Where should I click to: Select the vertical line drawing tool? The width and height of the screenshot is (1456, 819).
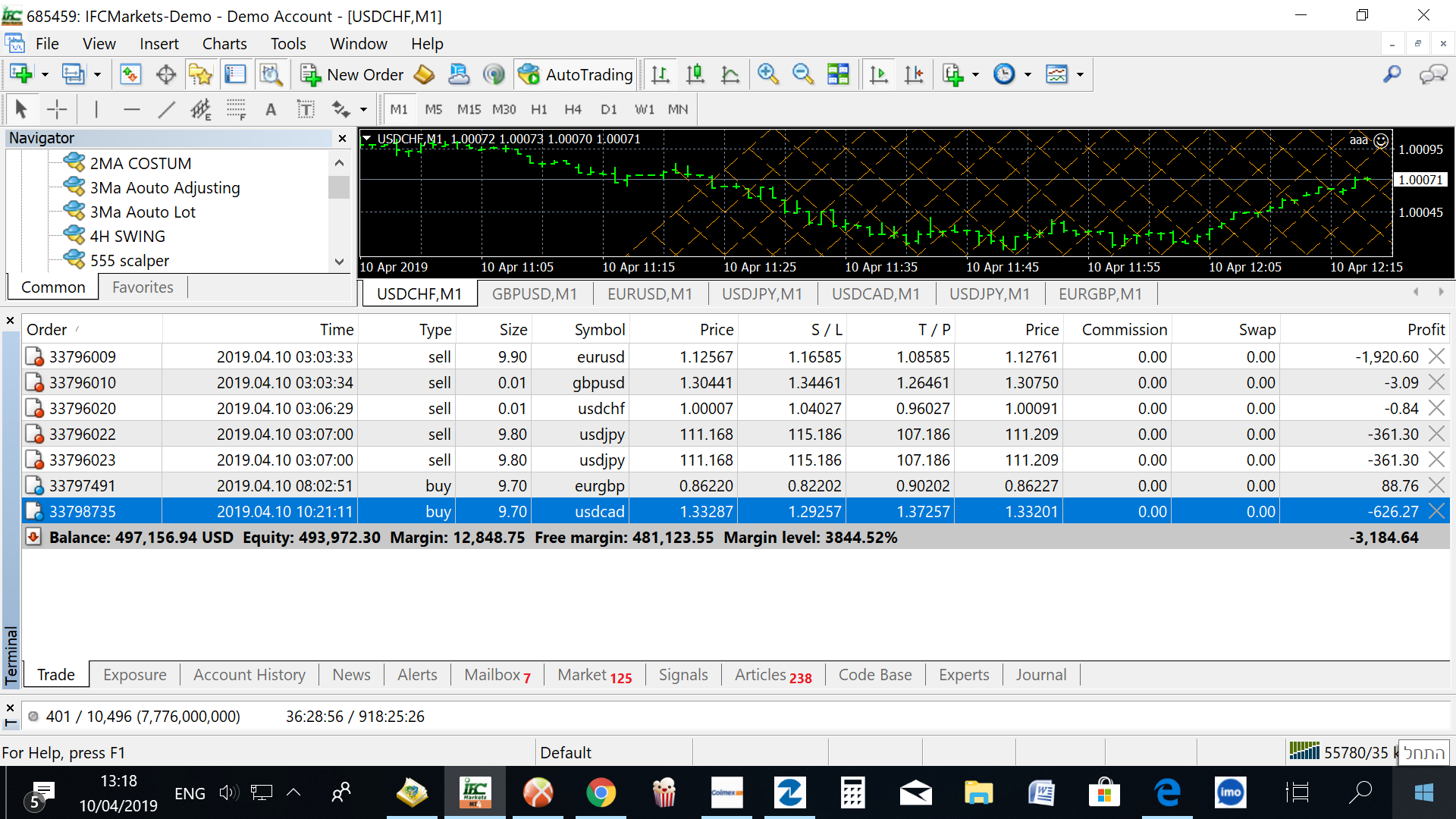click(96, 109)
